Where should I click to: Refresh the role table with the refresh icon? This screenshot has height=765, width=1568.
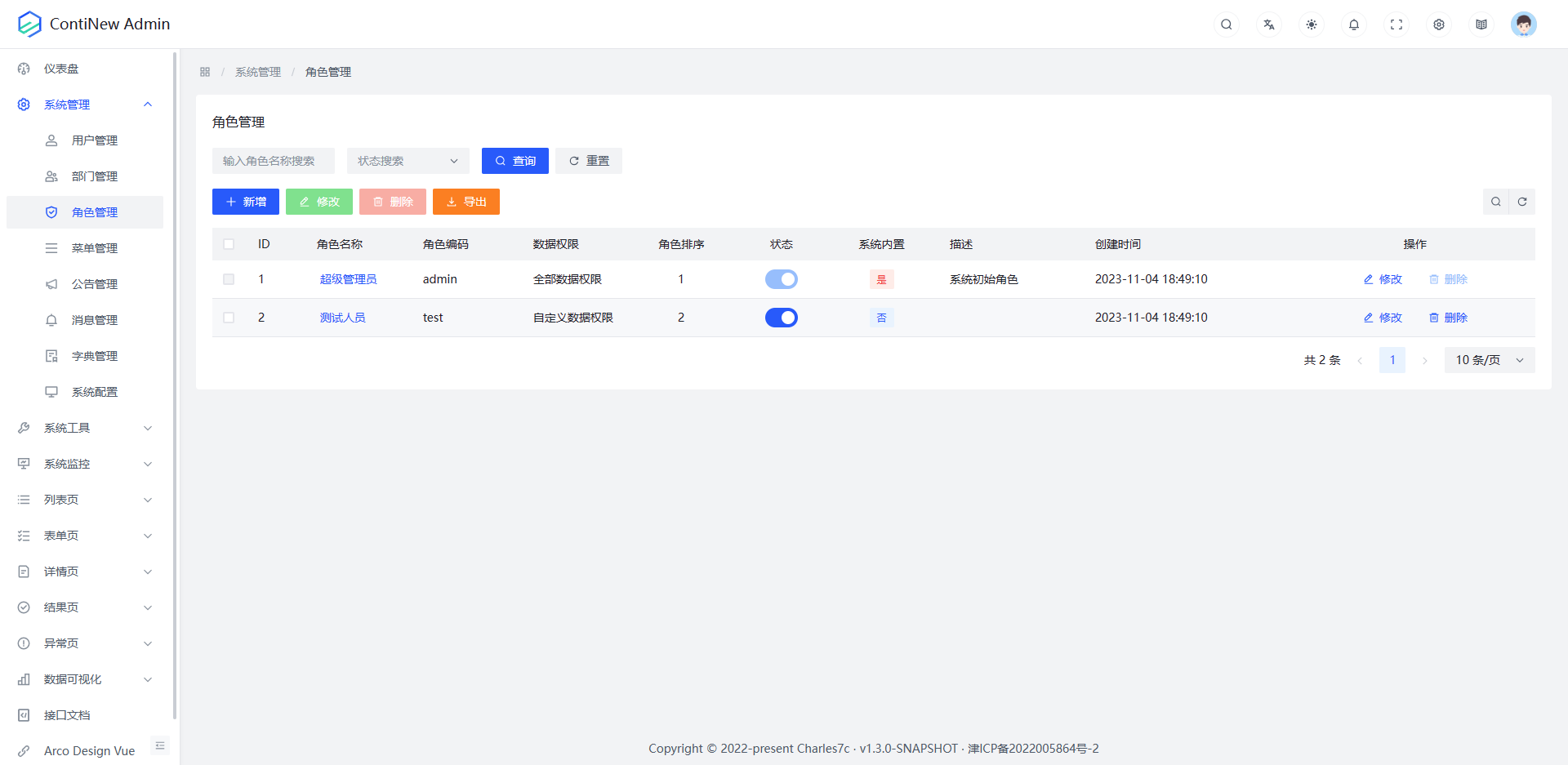tap(1522, 201)
